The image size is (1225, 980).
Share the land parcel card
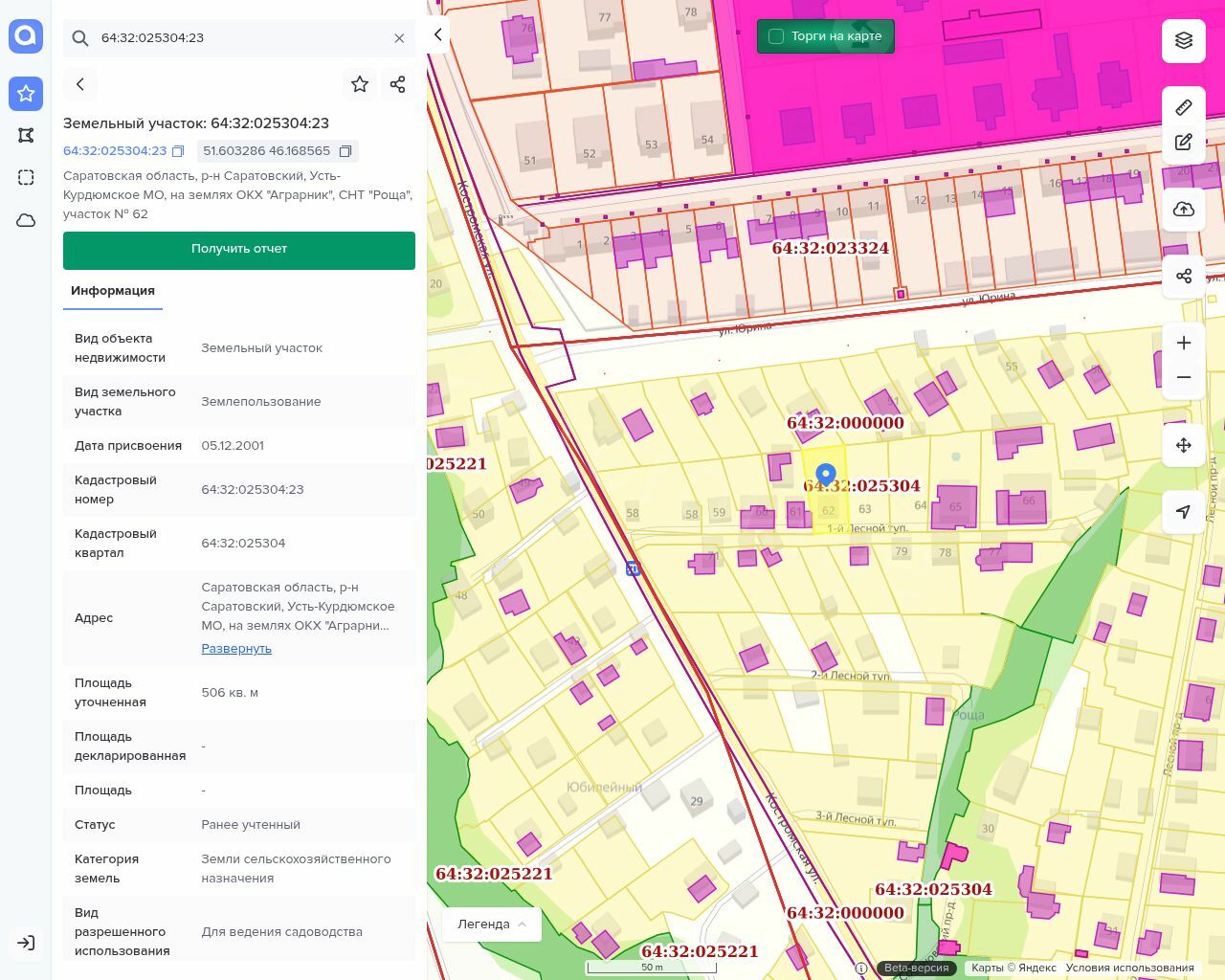[398, 84]
